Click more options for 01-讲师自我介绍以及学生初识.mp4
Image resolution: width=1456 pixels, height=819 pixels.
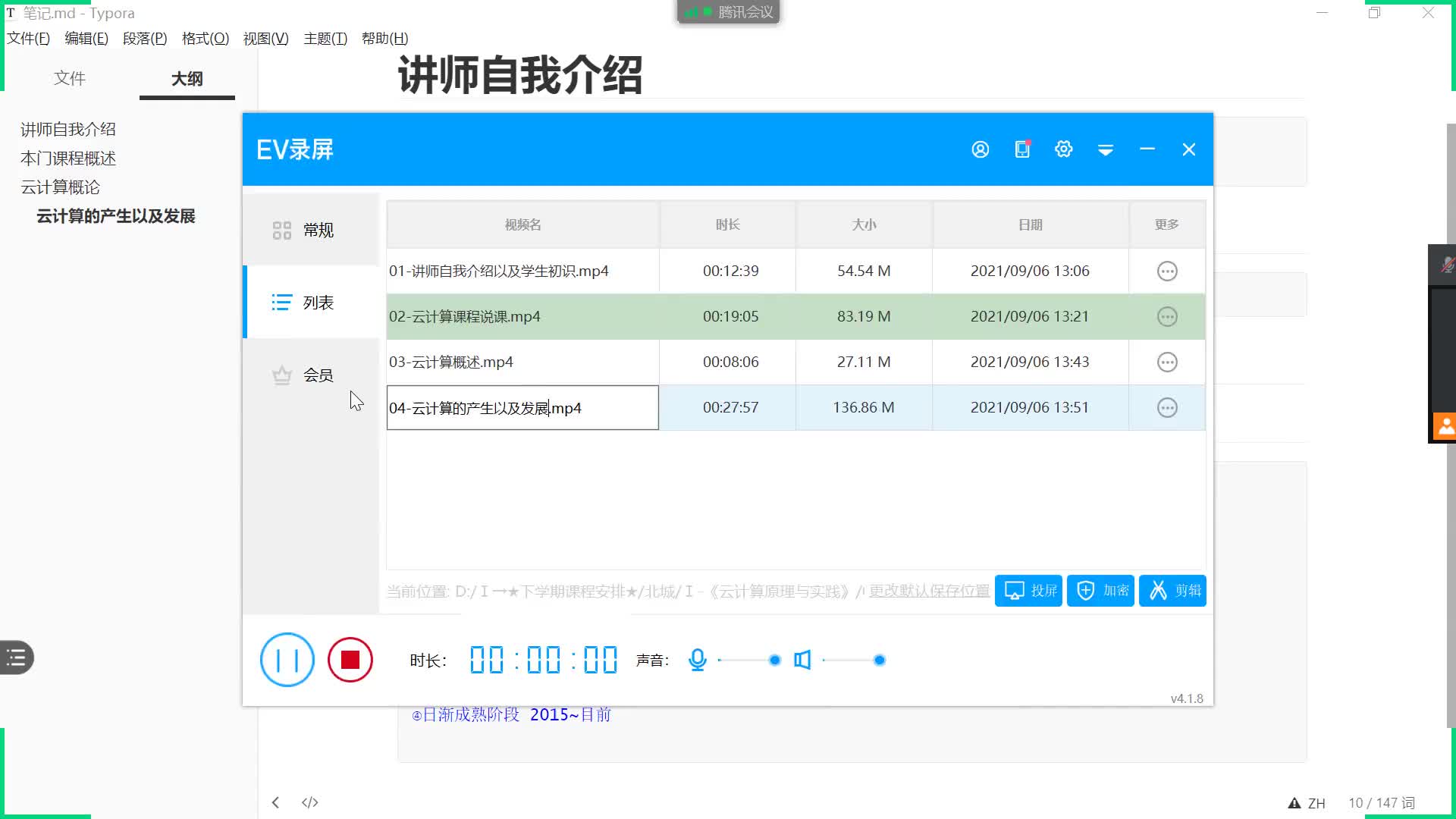1166,270
